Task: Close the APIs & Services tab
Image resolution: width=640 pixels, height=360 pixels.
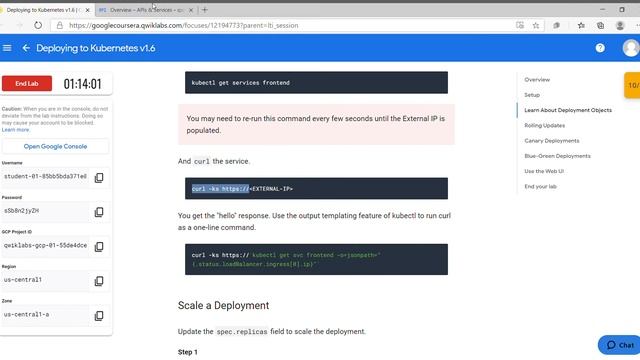Action: [191, 10]
